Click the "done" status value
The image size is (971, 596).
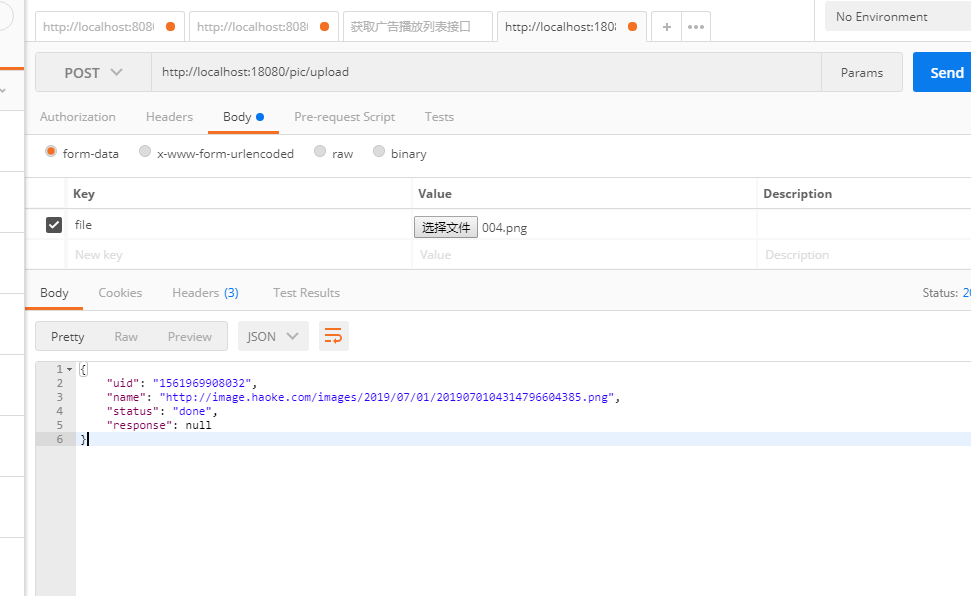[192, 411]
